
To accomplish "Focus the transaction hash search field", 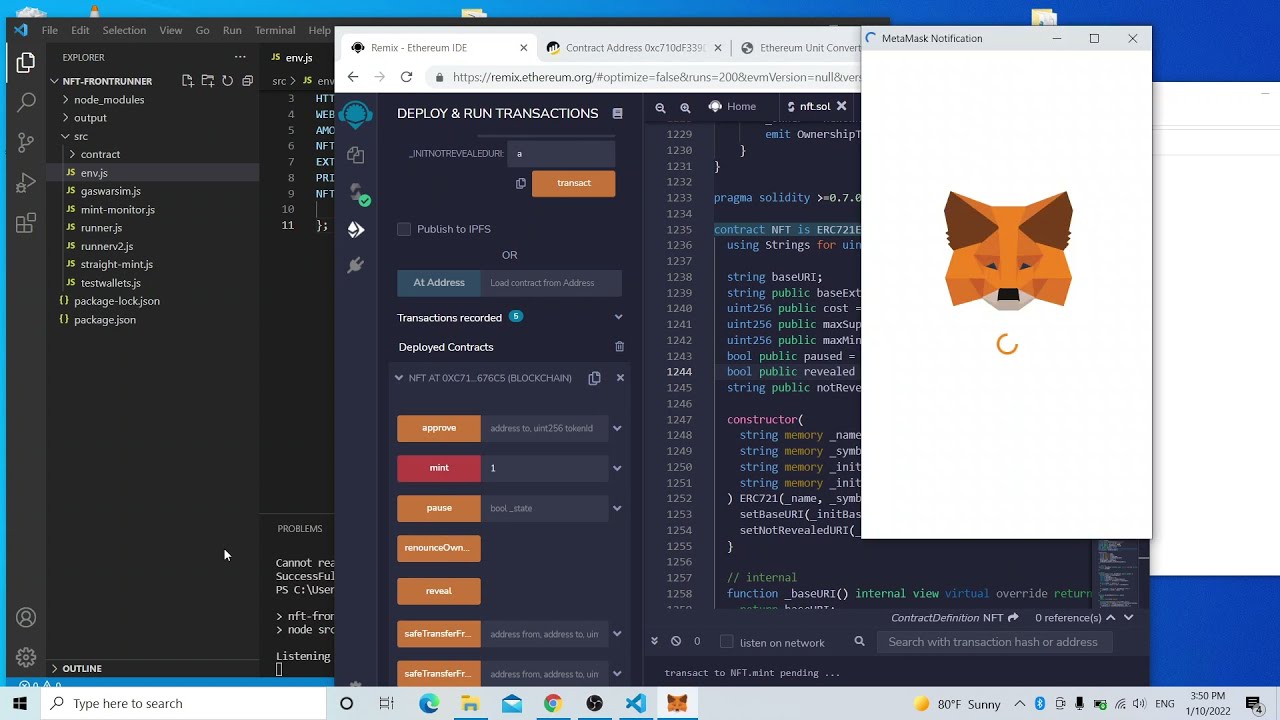I will click(x=993, y=642).
